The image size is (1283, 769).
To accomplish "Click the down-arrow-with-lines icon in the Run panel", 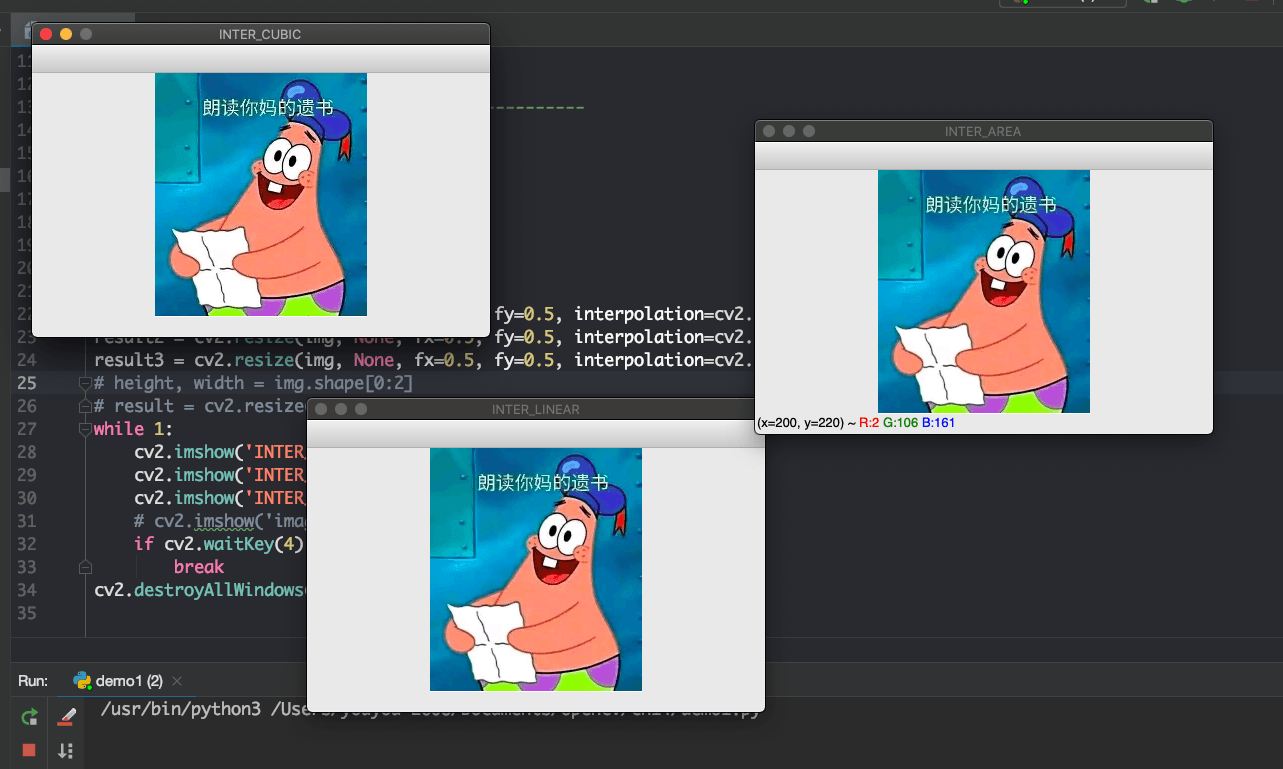I will pyautogui.click(x=66, y=750).
